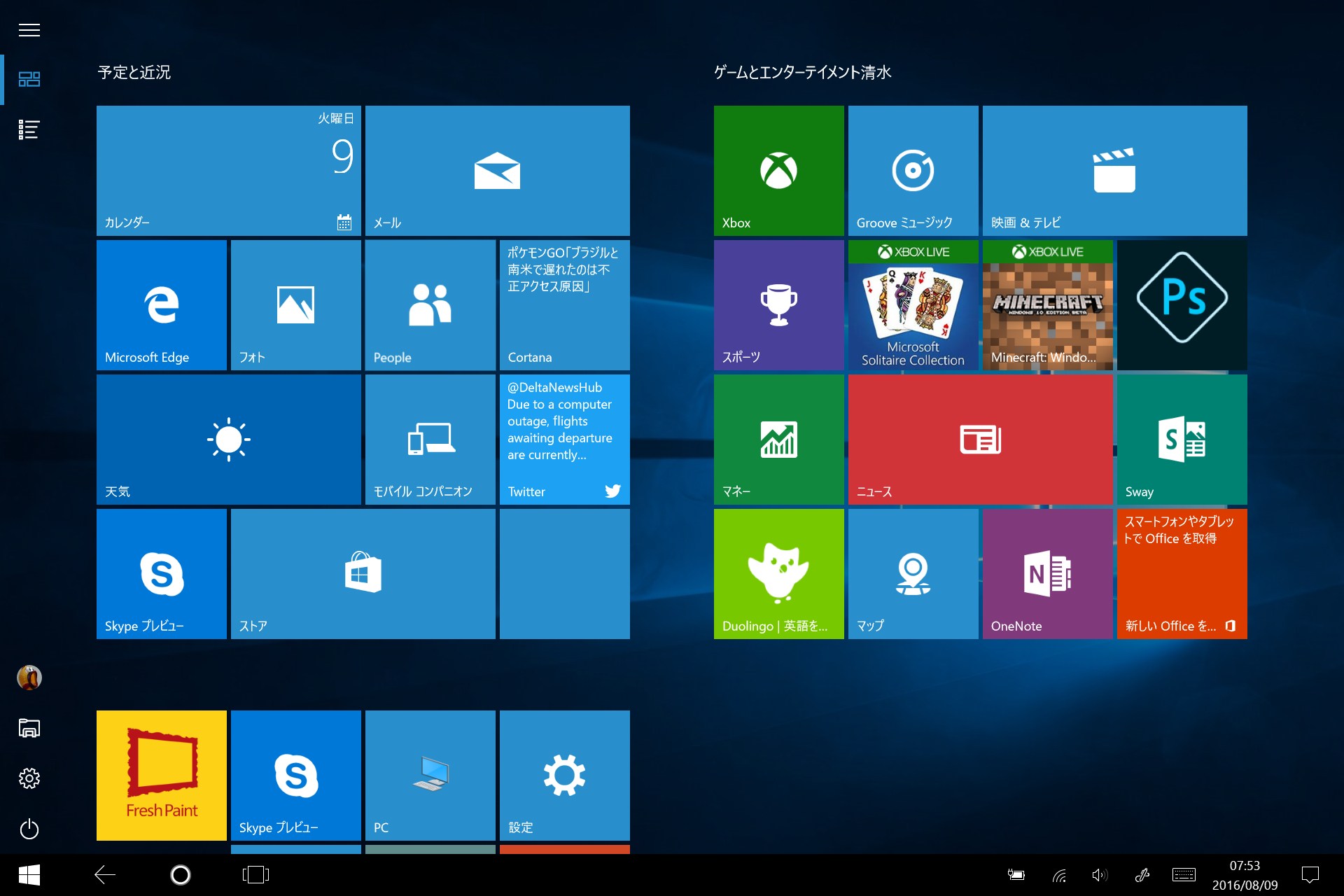The width and height of the screenshot is (1344, 896).
Task: Click the user account picture
Action: (29, 677)
